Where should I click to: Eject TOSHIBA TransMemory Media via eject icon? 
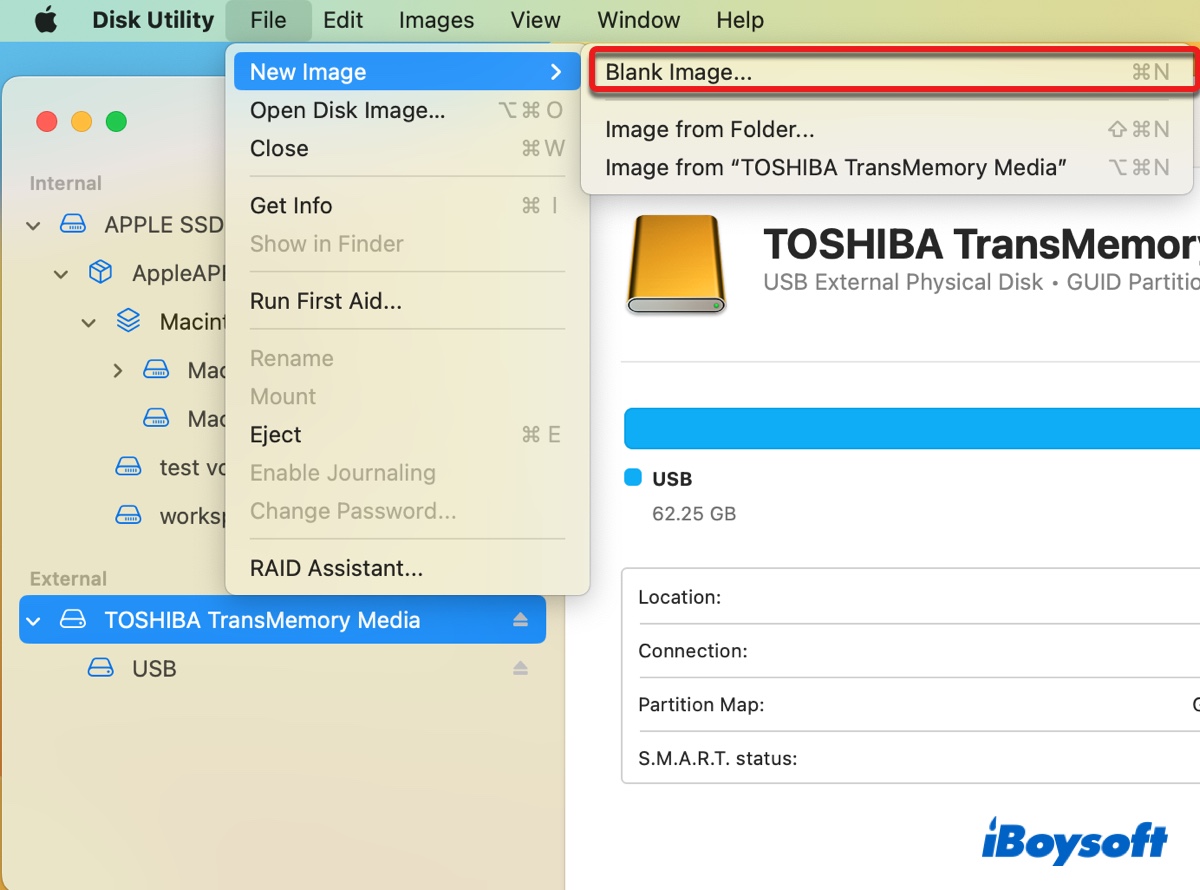click(520, 620)
